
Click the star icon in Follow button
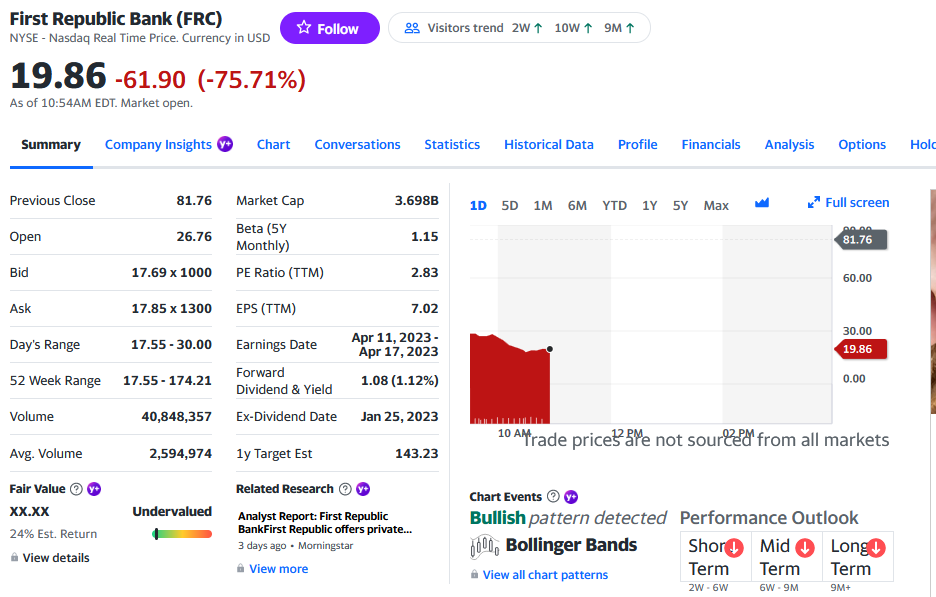pyautogui.click(x=304, y=27)
